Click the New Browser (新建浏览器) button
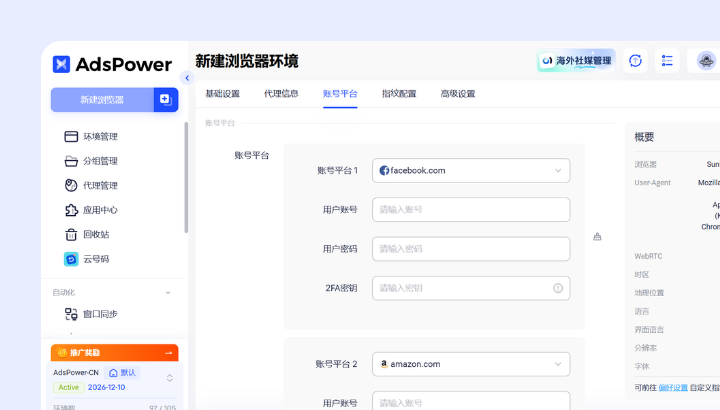This screenshot has width=720, height=410. pos(102,100)
